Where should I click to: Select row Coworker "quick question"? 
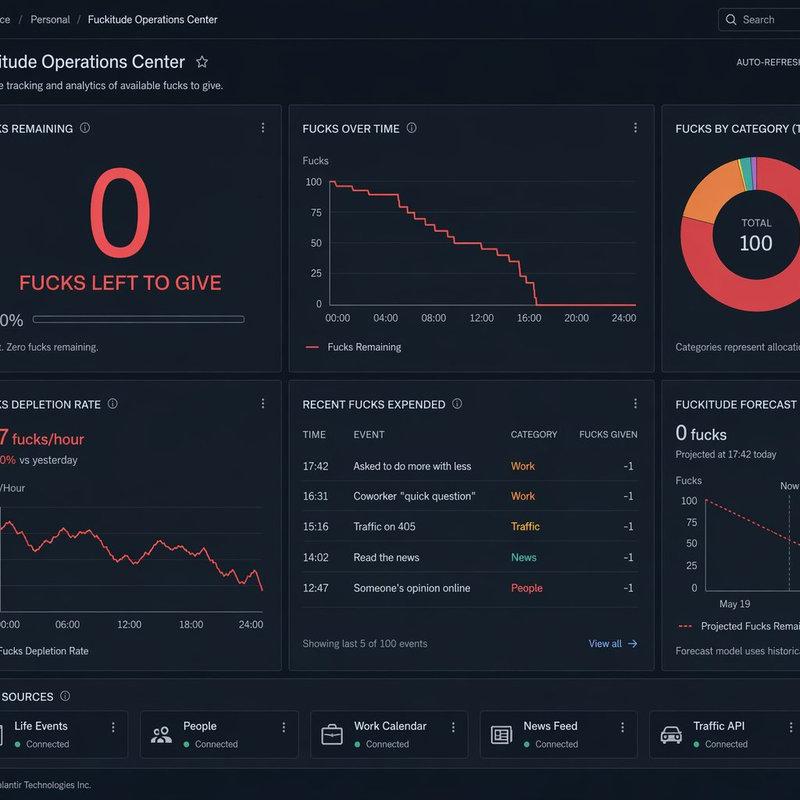[470, 496]
